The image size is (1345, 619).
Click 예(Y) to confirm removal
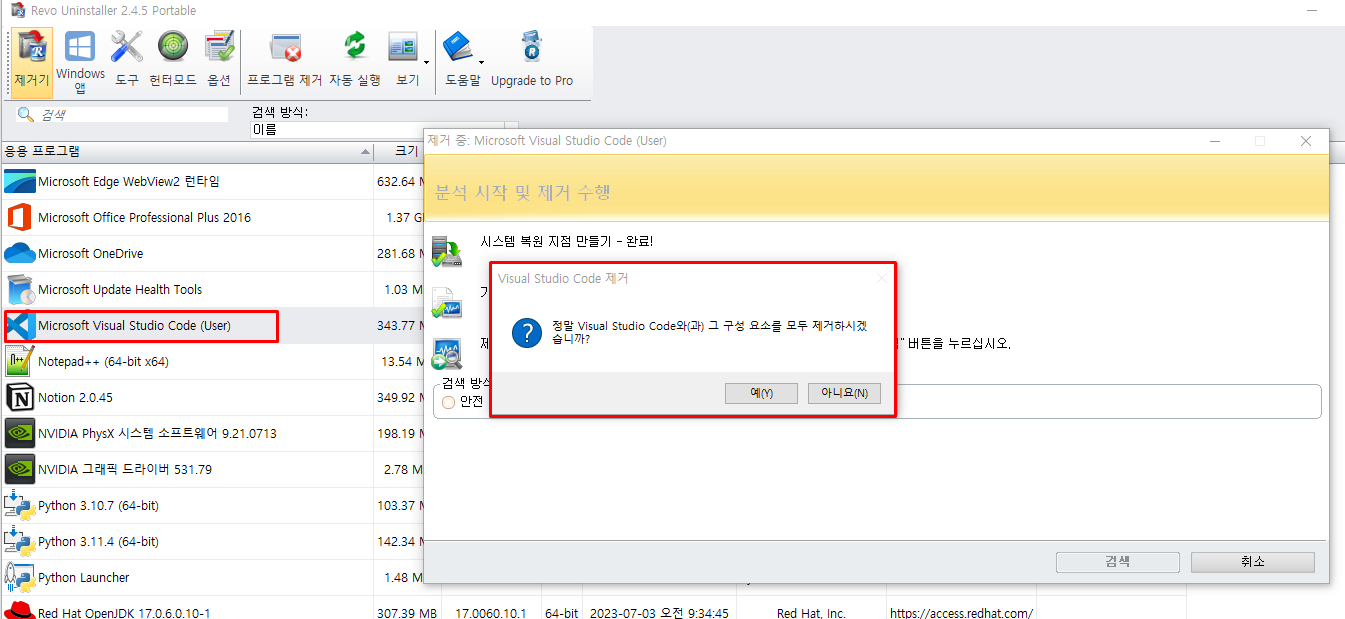(762, 393)
